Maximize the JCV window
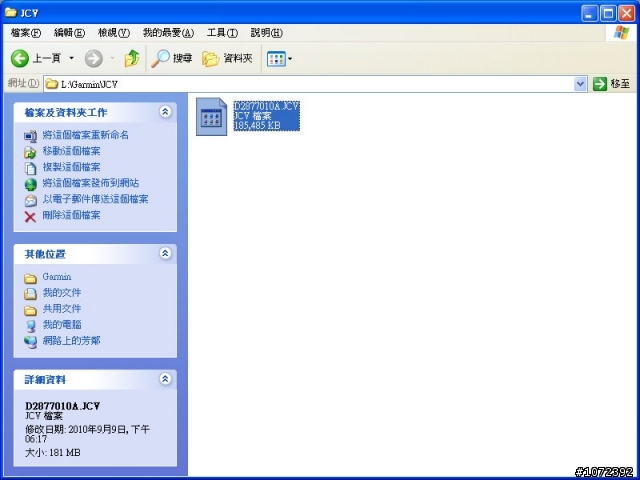Viewport: 640px width, 480px height. coord(608,14)
